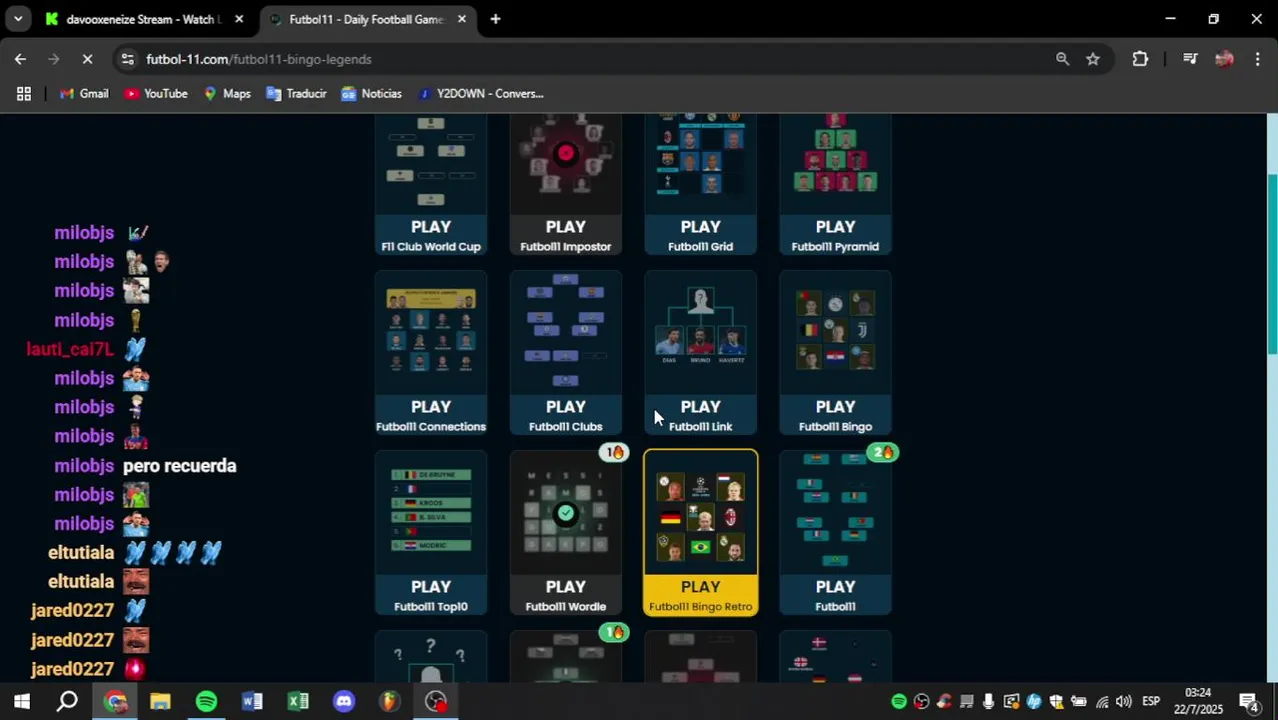The height and width of the screenshot is (720, 1278).
Task: Open HP icon in system tray
Action: pyautogui.click(x=1034, y=701)
